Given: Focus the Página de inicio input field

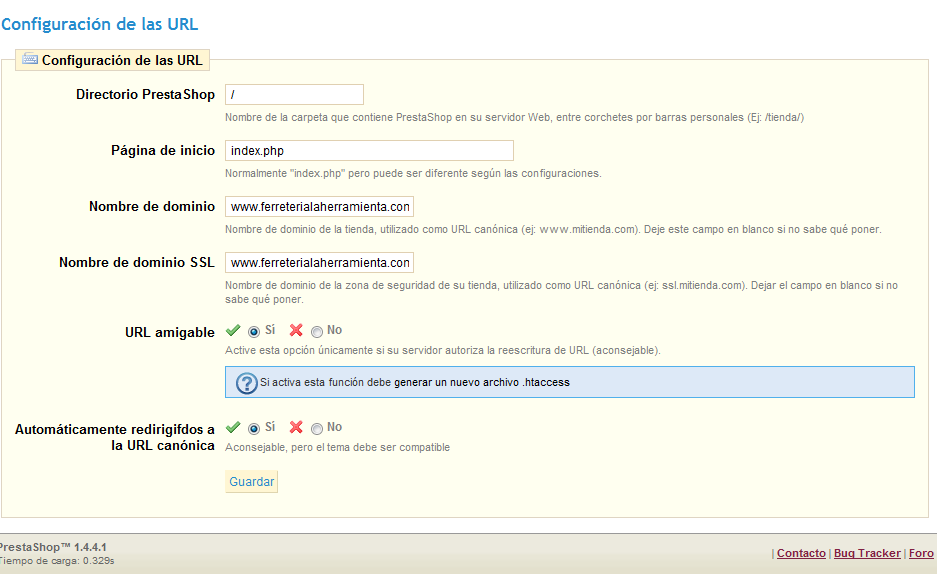Looking at the screenshot, I should 369,151.
